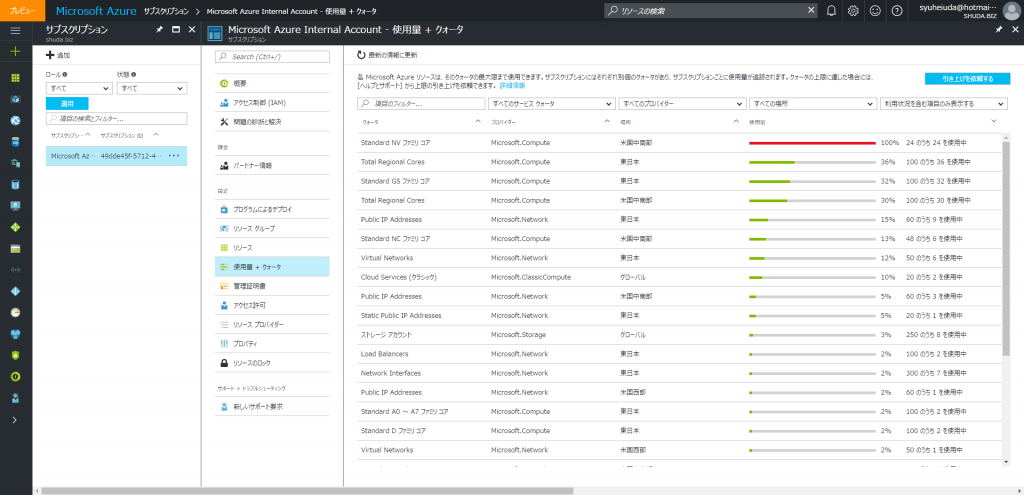Open Virtual machines monitor icon in sidebar

pos(16,206)
